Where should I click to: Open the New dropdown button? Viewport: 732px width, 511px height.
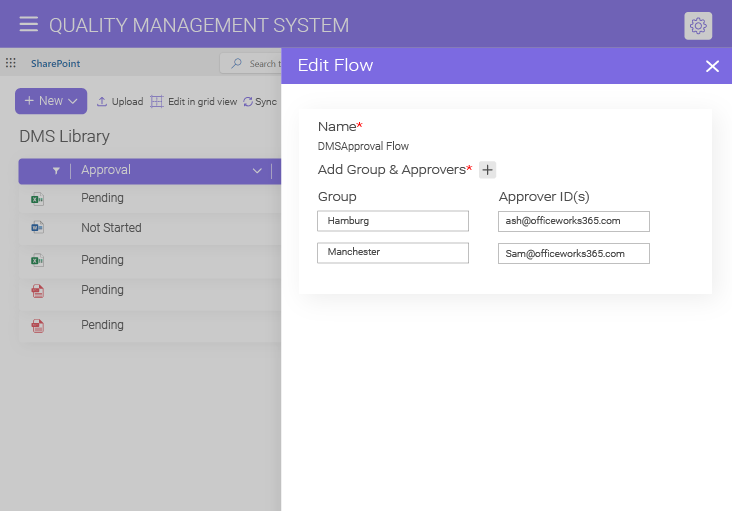[51, 101]
